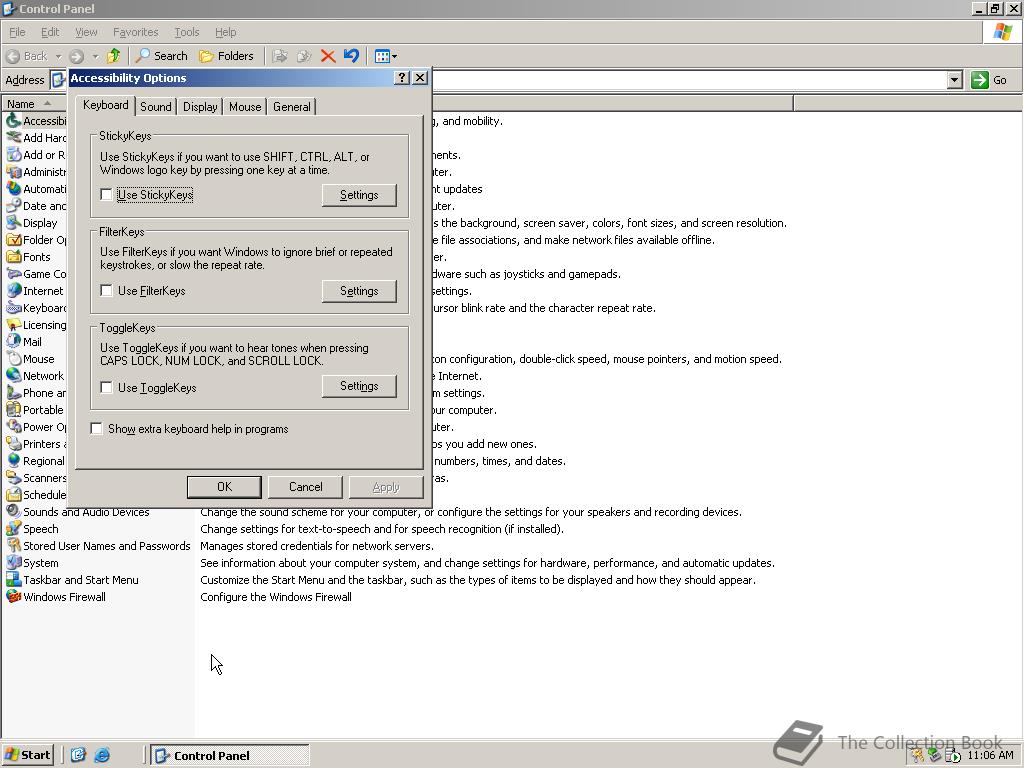Expand the Address bar dropdown
This screenshot has height=768, width=1024.
click(x=954, y=80)
